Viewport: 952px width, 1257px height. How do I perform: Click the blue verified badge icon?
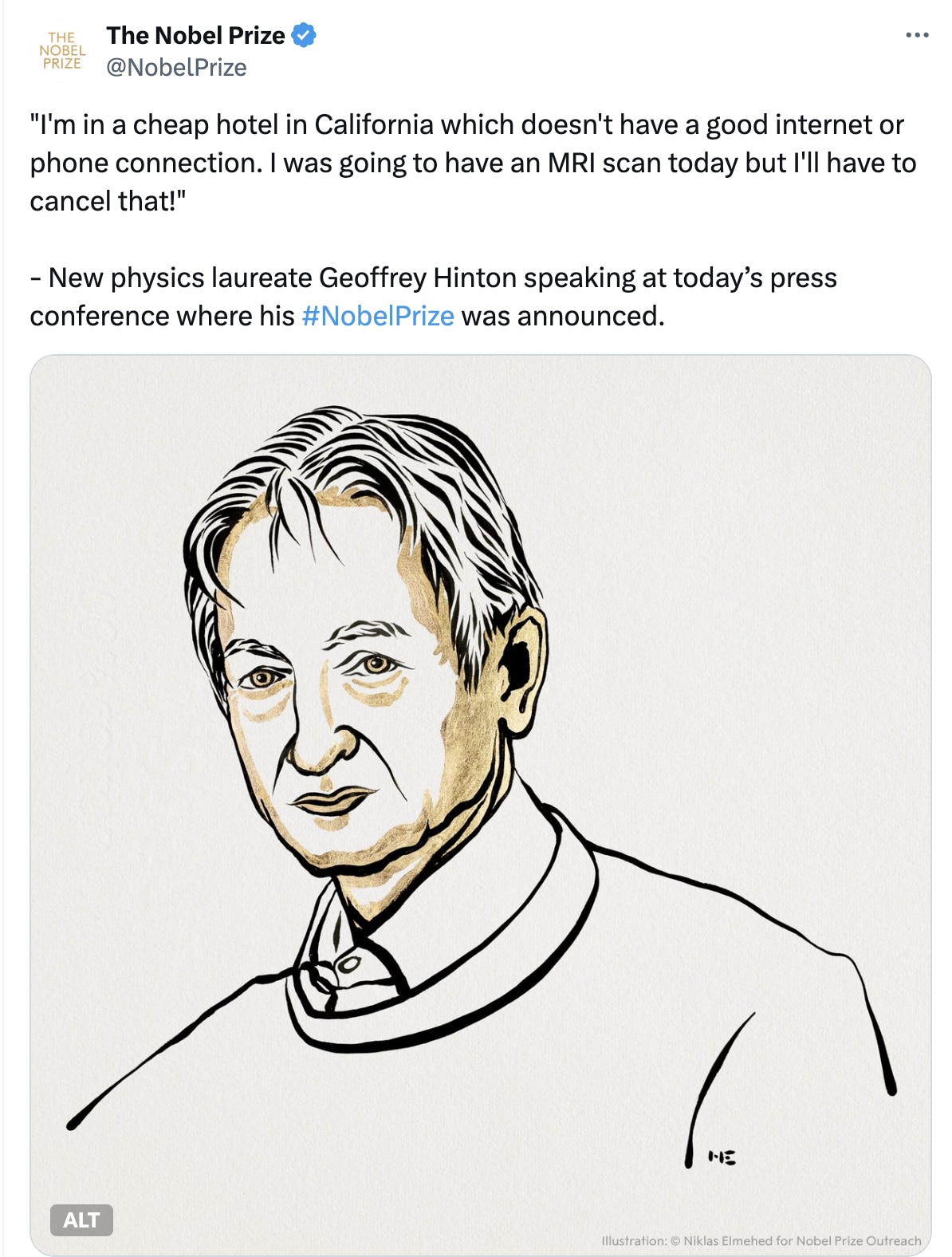(x=304, y=35)
